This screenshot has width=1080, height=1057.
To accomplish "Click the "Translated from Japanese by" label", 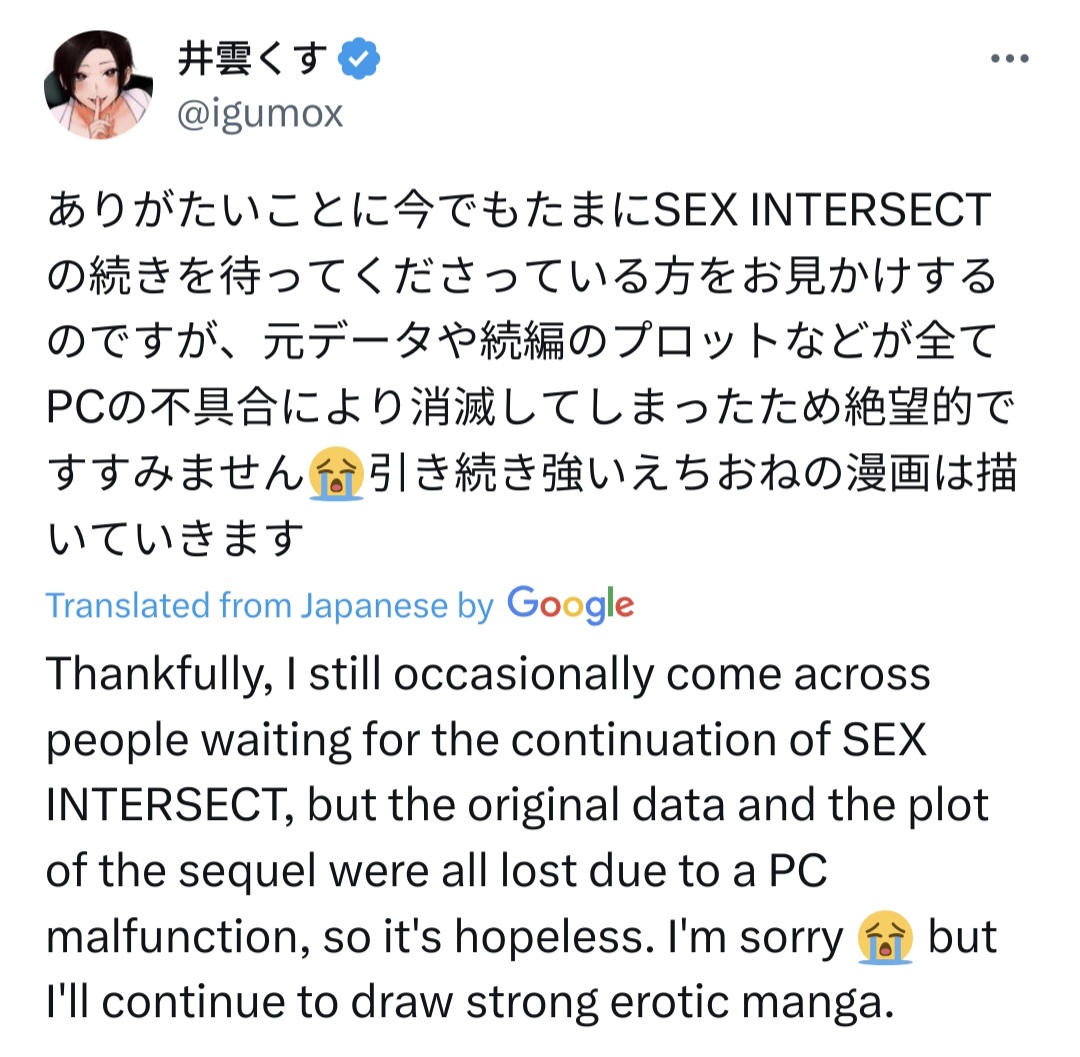I will click(x=270, y=606).
